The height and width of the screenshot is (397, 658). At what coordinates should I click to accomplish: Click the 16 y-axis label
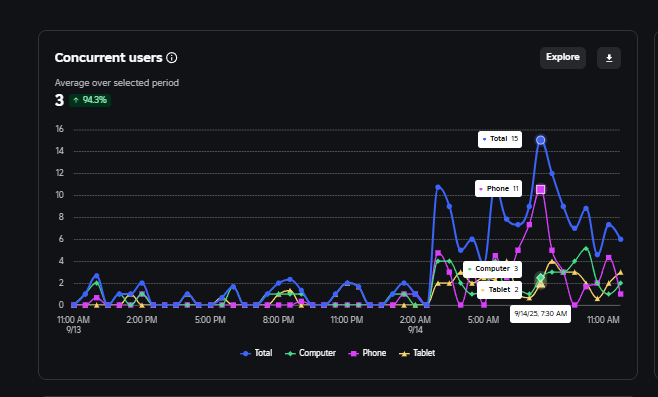tap(60, 129)
